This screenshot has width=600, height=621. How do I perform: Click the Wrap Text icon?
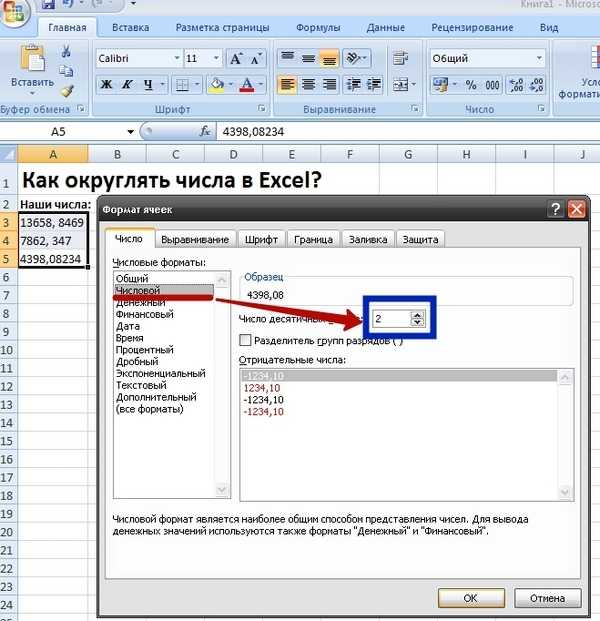[400, 59]
